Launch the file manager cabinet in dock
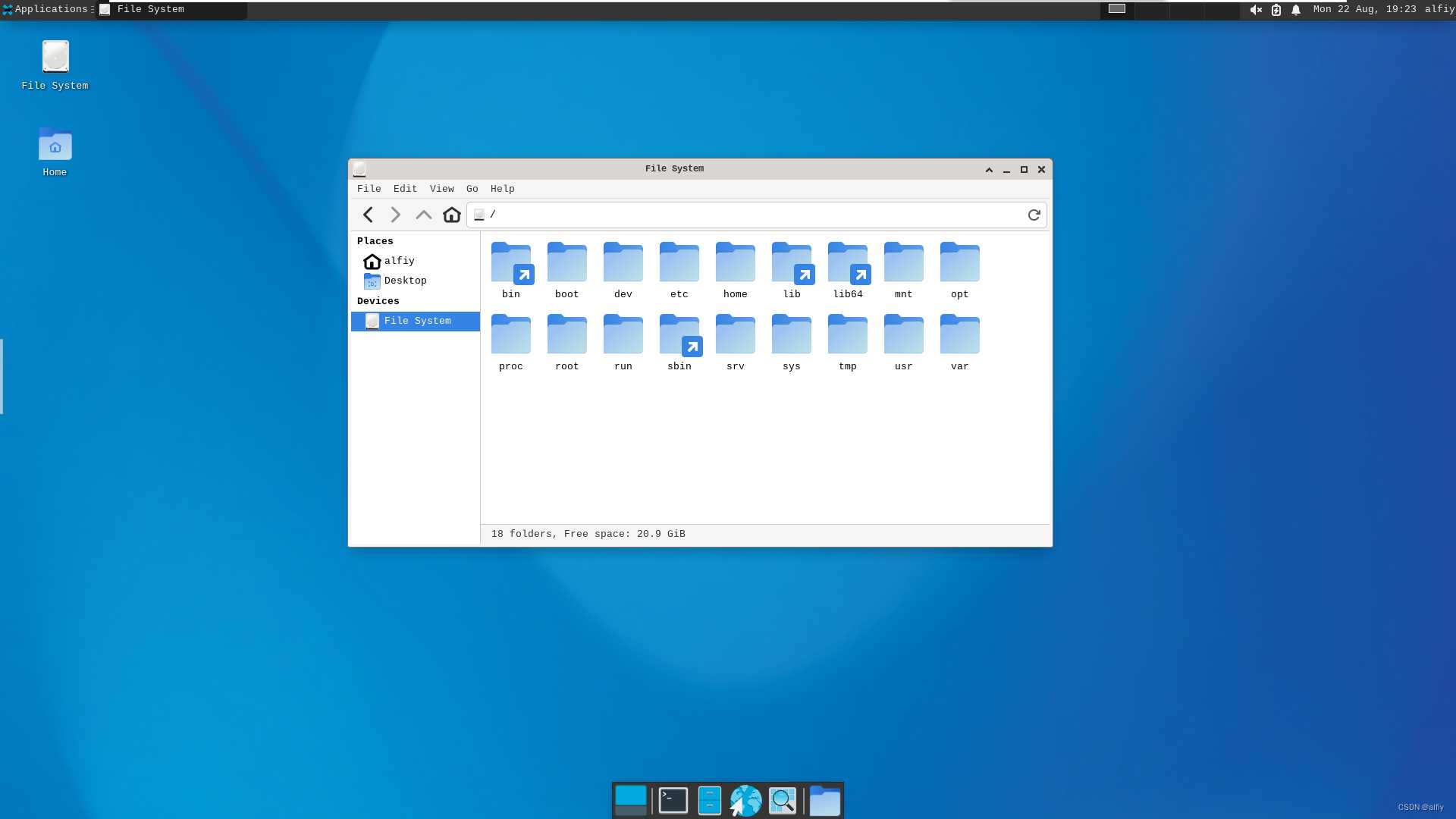1456x819 pixels. [710, 801]
